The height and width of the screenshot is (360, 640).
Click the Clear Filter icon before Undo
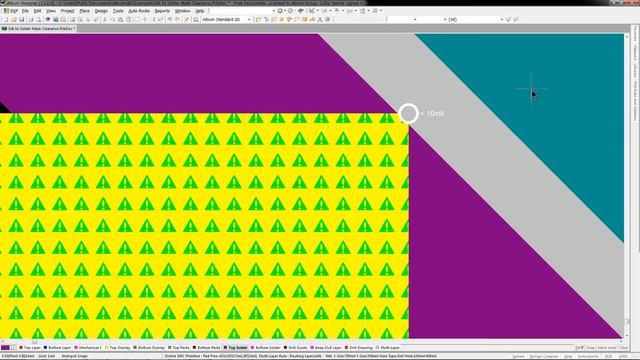(x=160, y=20)
